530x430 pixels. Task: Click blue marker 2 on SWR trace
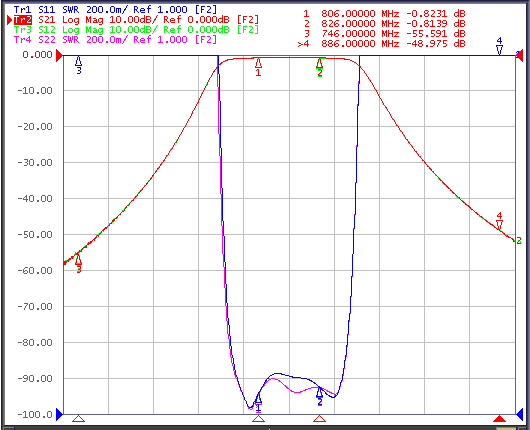pos(319,397)
